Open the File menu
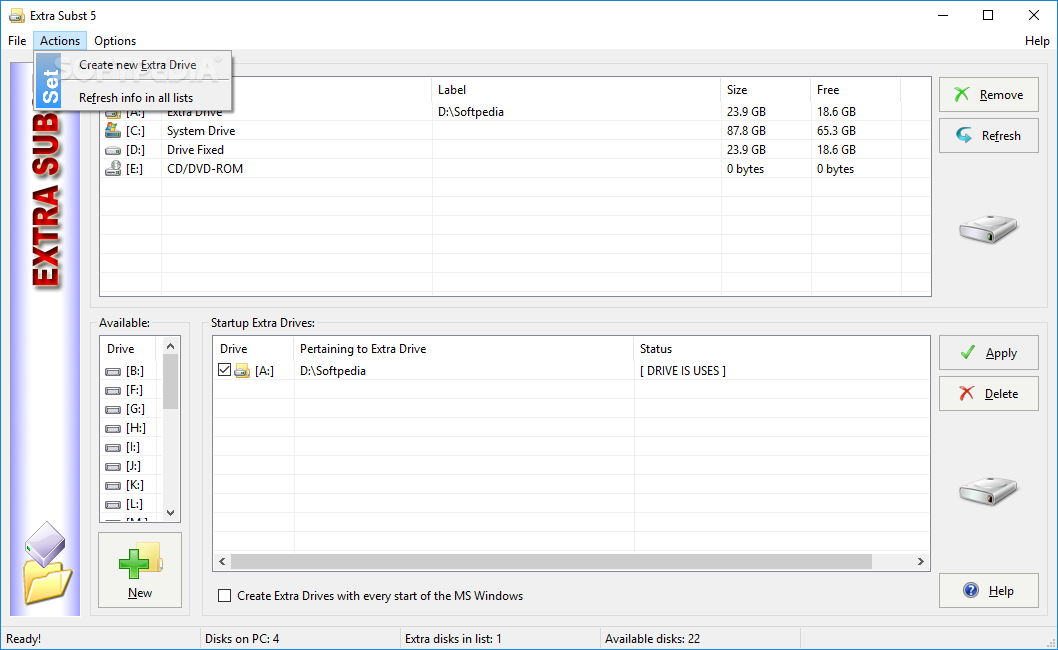The image size is (1058, 650). pyautogui.click(x=17, y=40)
